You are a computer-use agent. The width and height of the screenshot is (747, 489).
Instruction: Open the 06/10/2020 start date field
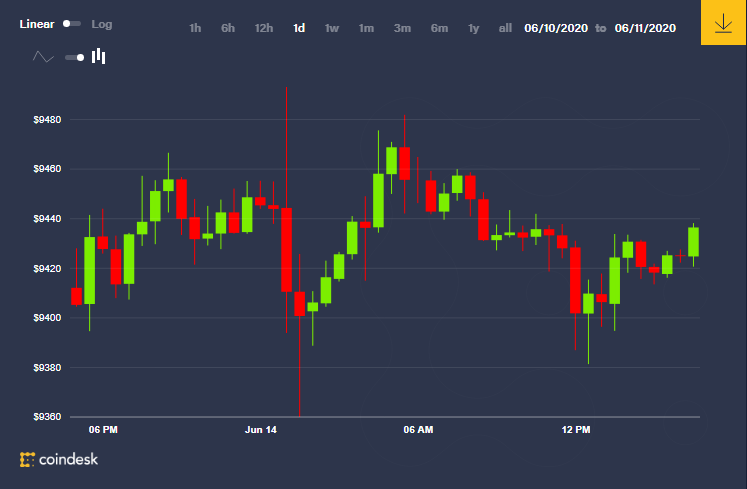[x=556, y=28]
